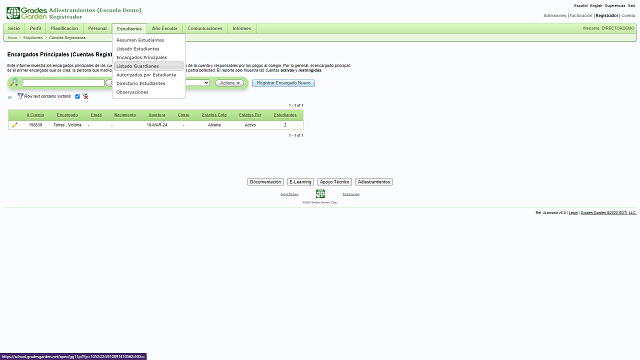
Task: Click Grades Garden ©2022 footer link
Action: click(x=609, y=213)
